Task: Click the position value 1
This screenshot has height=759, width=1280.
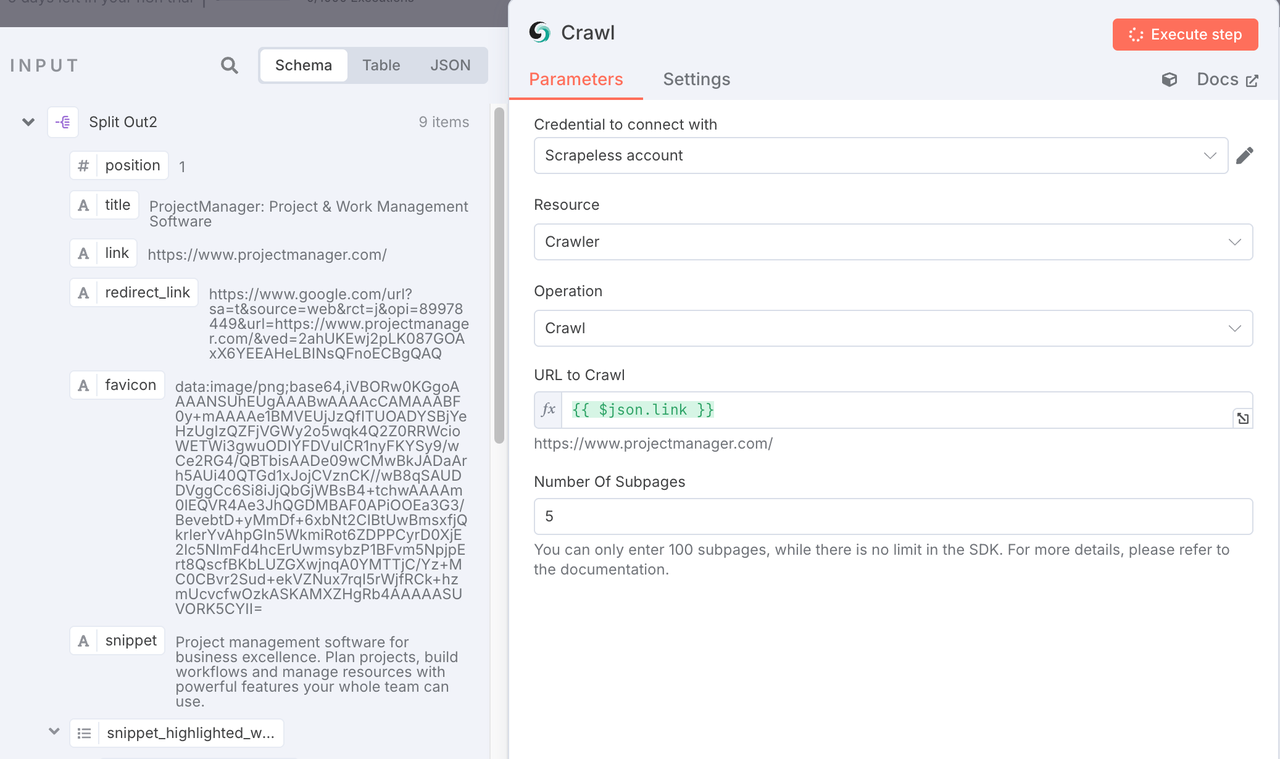Action: (x=182, y=167)
